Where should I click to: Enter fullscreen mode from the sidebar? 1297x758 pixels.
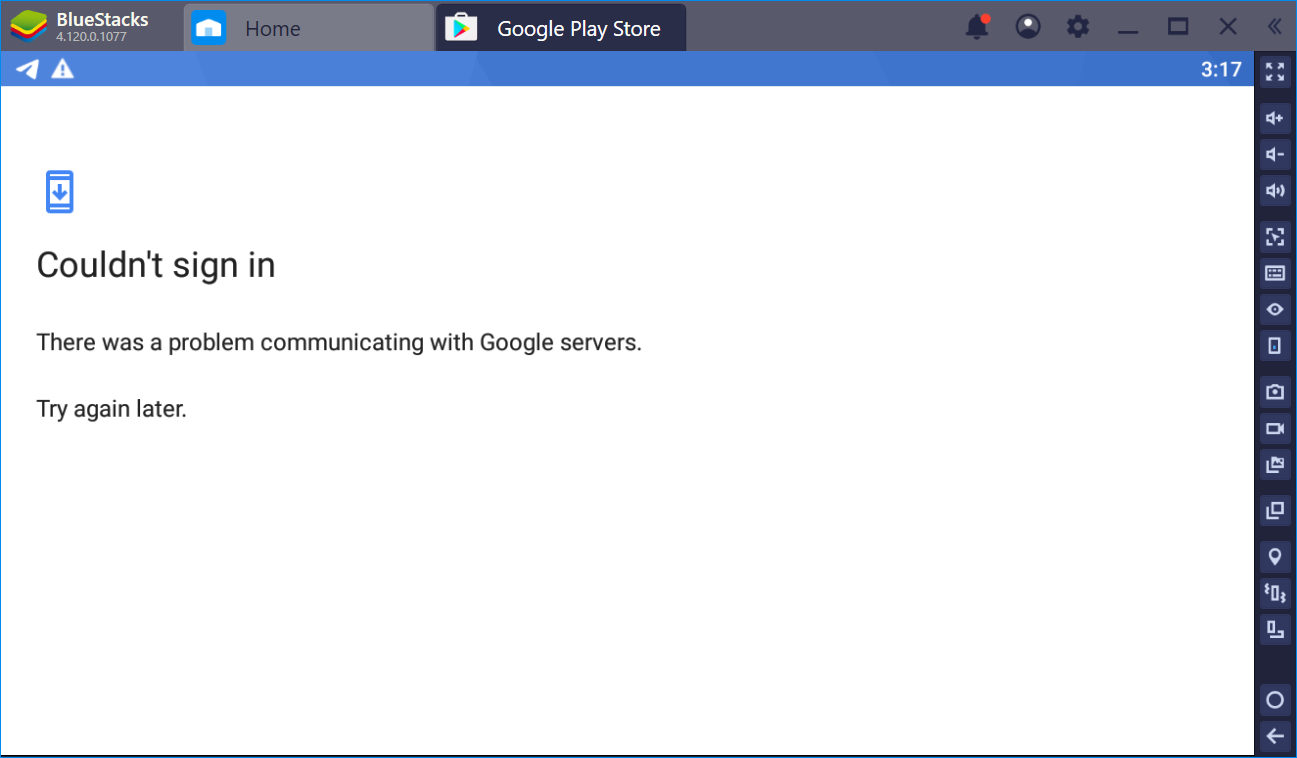click(x=1275, y=71)
